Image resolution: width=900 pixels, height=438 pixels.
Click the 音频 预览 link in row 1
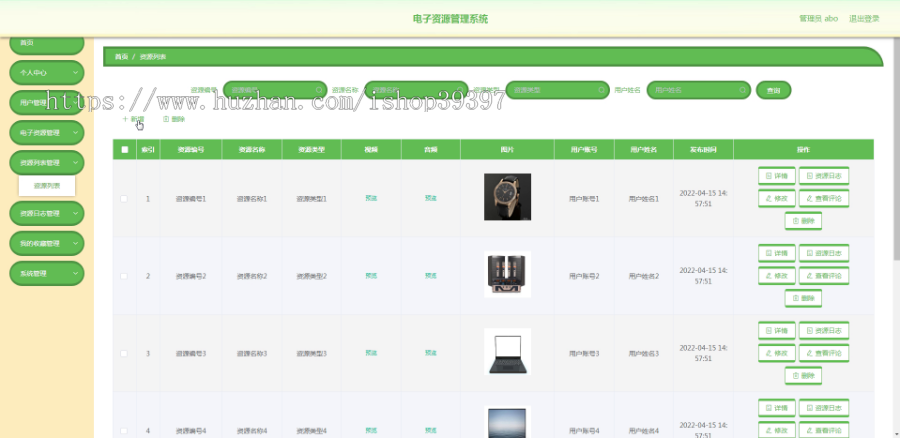430,198
